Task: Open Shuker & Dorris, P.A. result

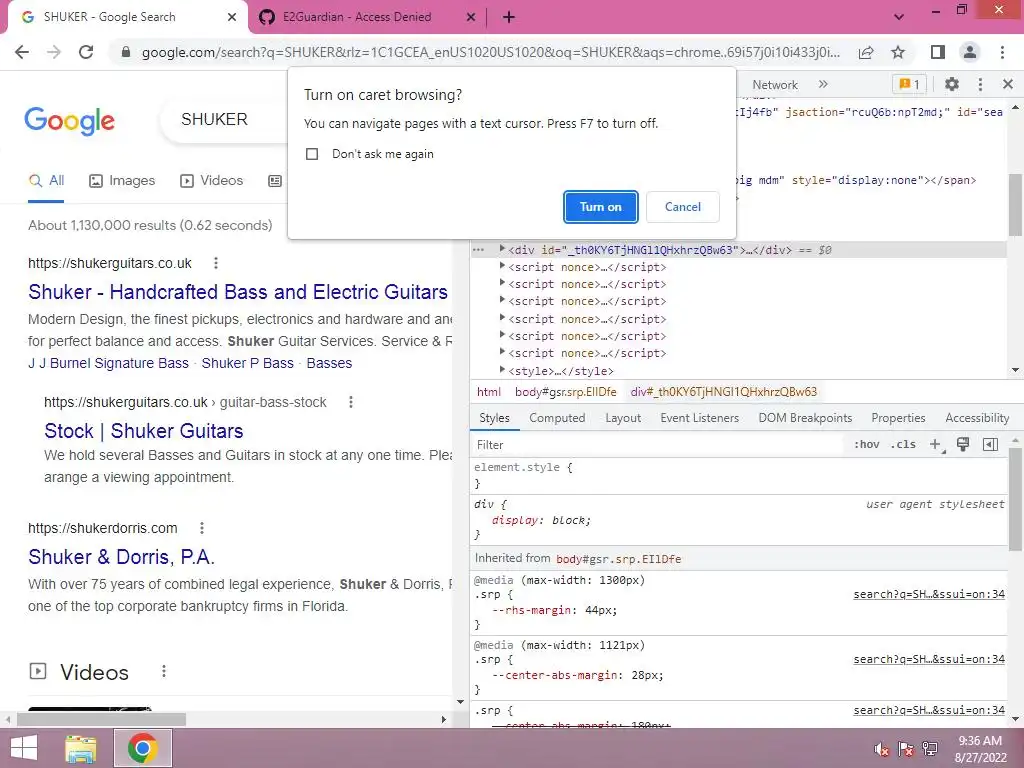Action: [121, 557]
